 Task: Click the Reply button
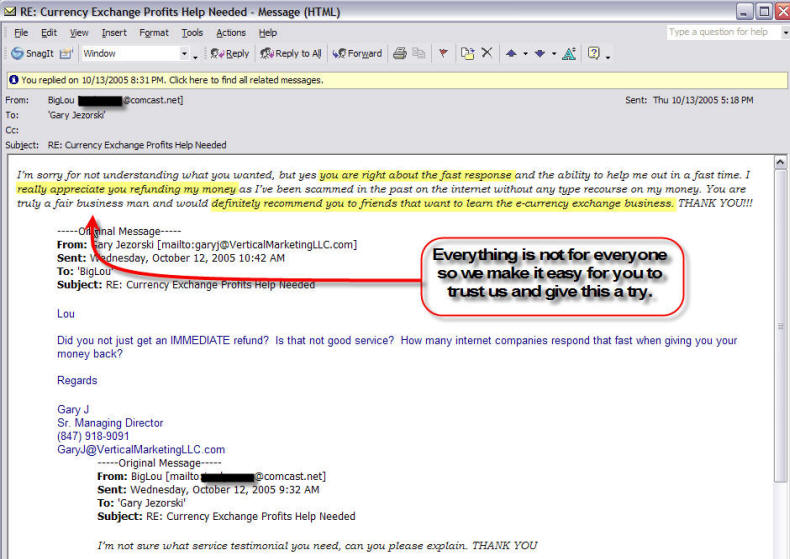230,54
